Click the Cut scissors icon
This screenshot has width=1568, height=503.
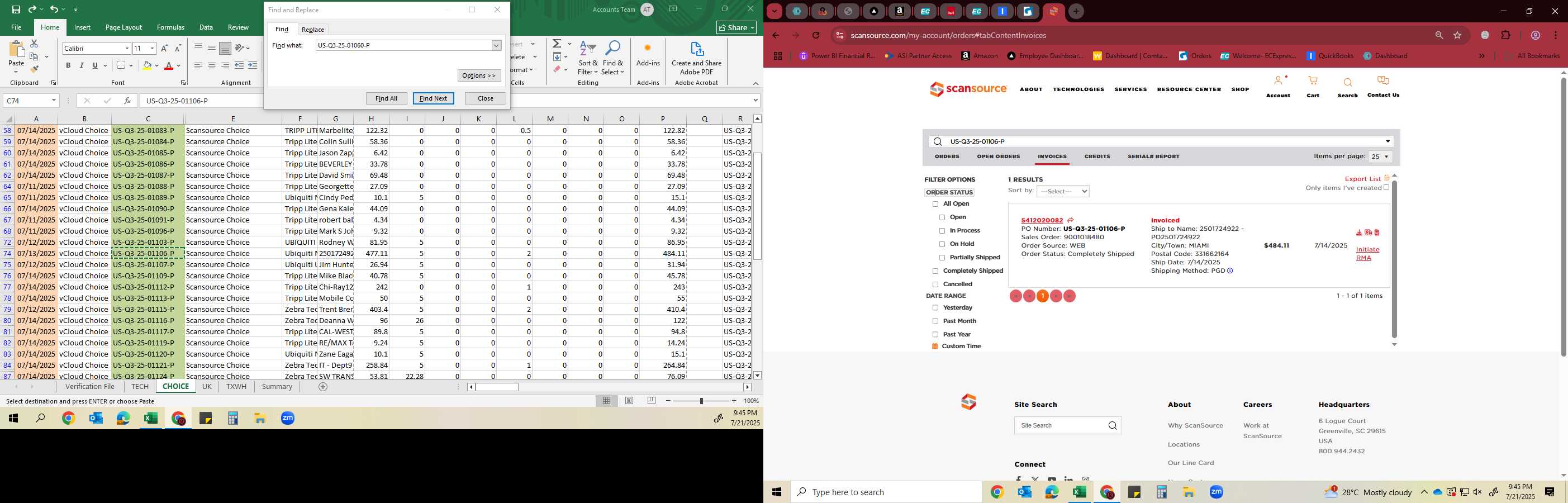coord(34,44)
